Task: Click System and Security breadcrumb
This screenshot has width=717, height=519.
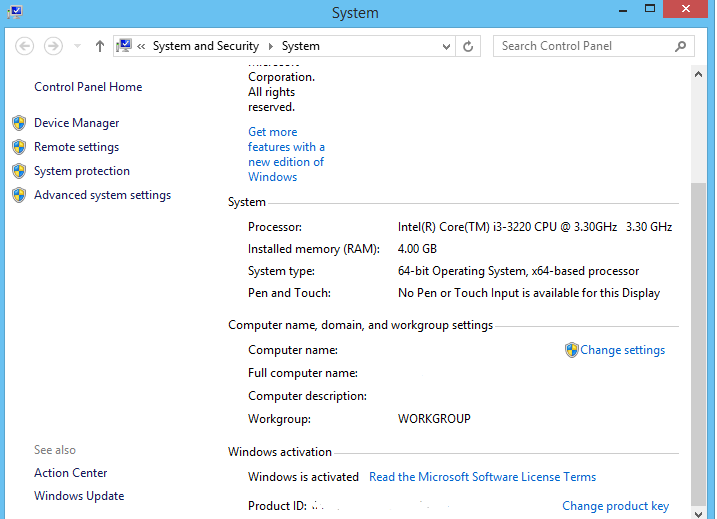Action: (x=206, y=46)
